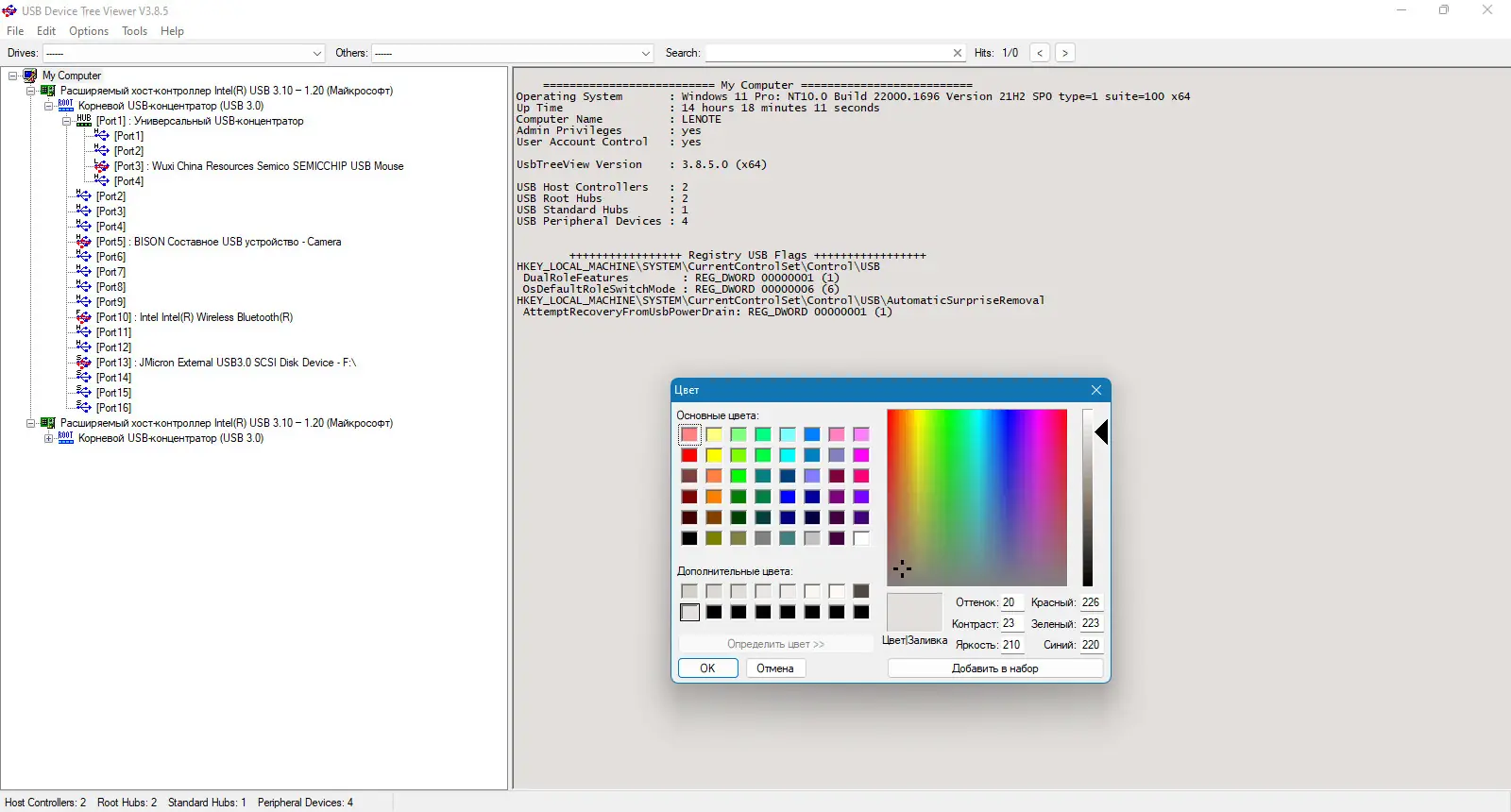The height and width of the screenshot is (812, 1511).
Task: Click the Яркость value field
Action: click(1011, 645)
